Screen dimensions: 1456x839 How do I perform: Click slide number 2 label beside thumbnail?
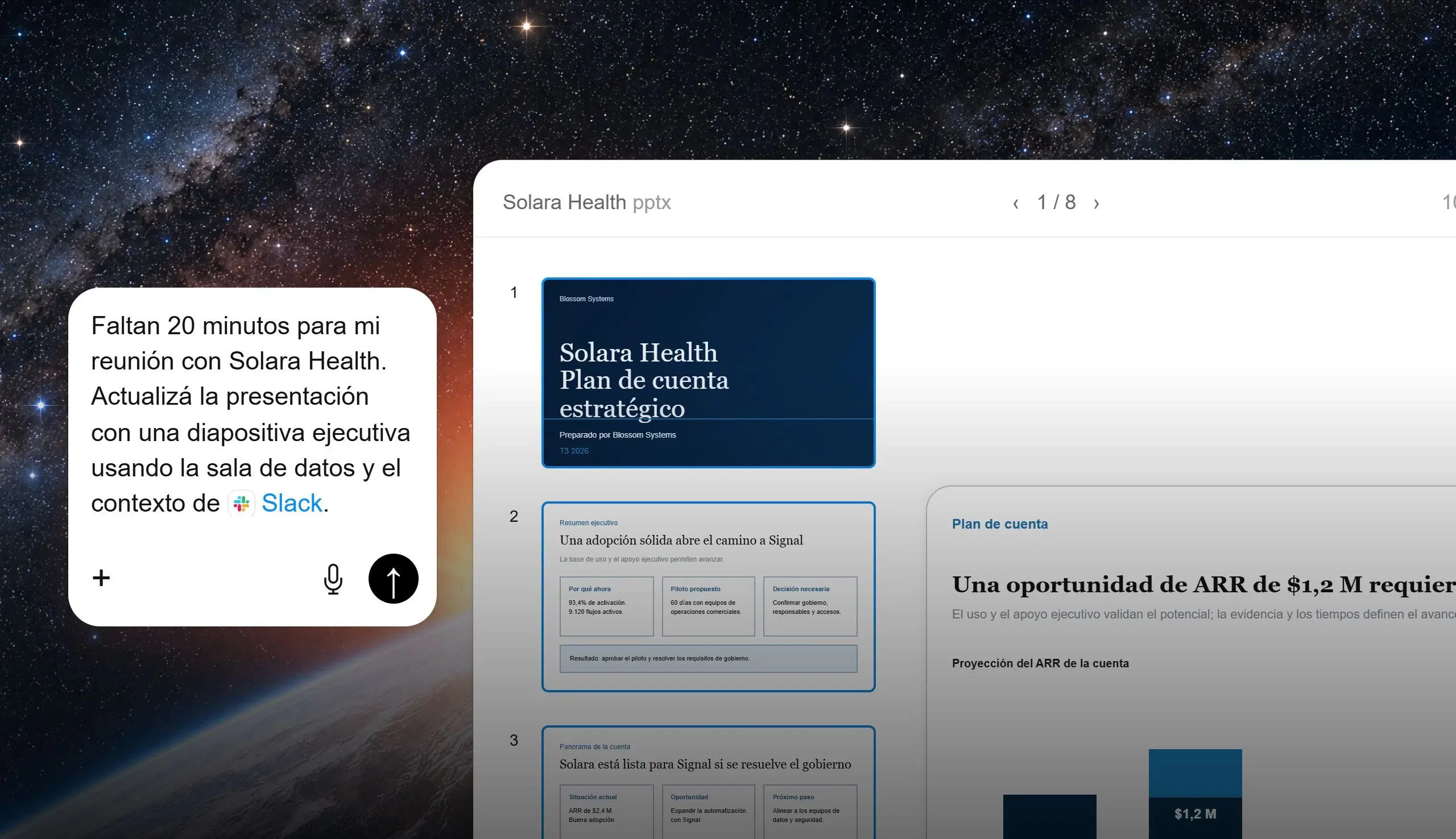(514, 516)
